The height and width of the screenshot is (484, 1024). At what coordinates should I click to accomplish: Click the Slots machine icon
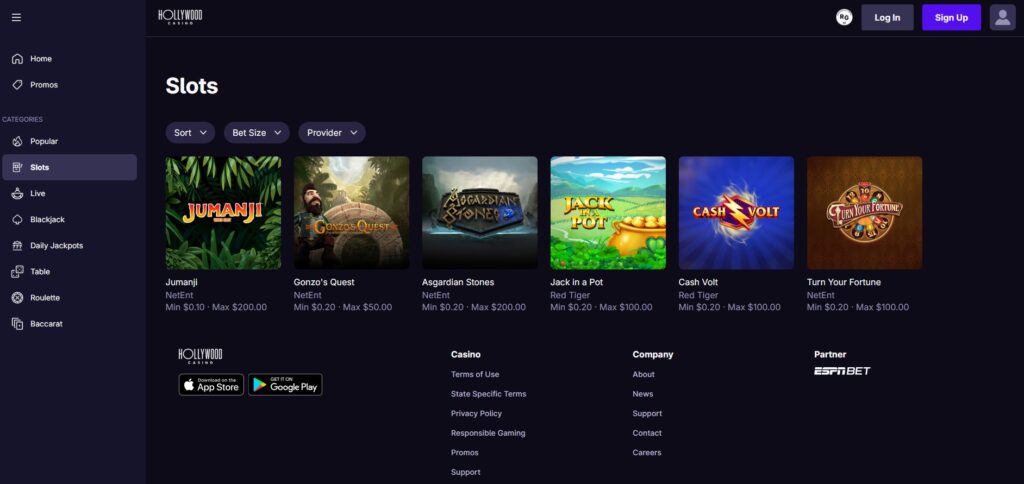pos(18,167)
